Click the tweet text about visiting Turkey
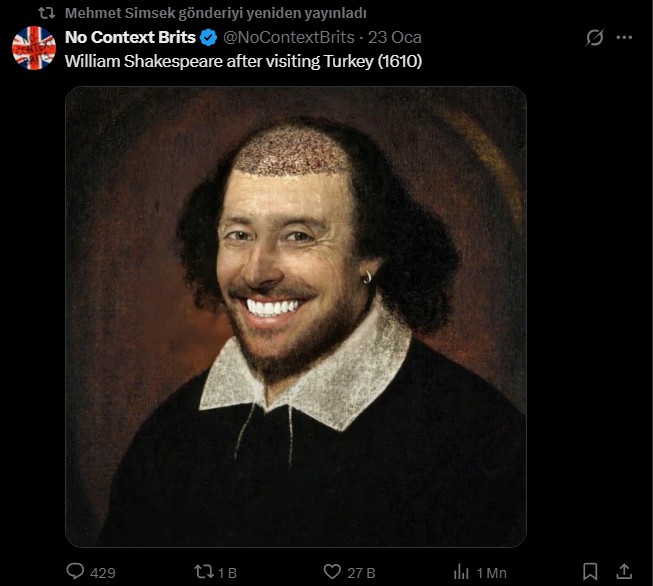Screen dimensions: 653x586 [x=244, y=60]
